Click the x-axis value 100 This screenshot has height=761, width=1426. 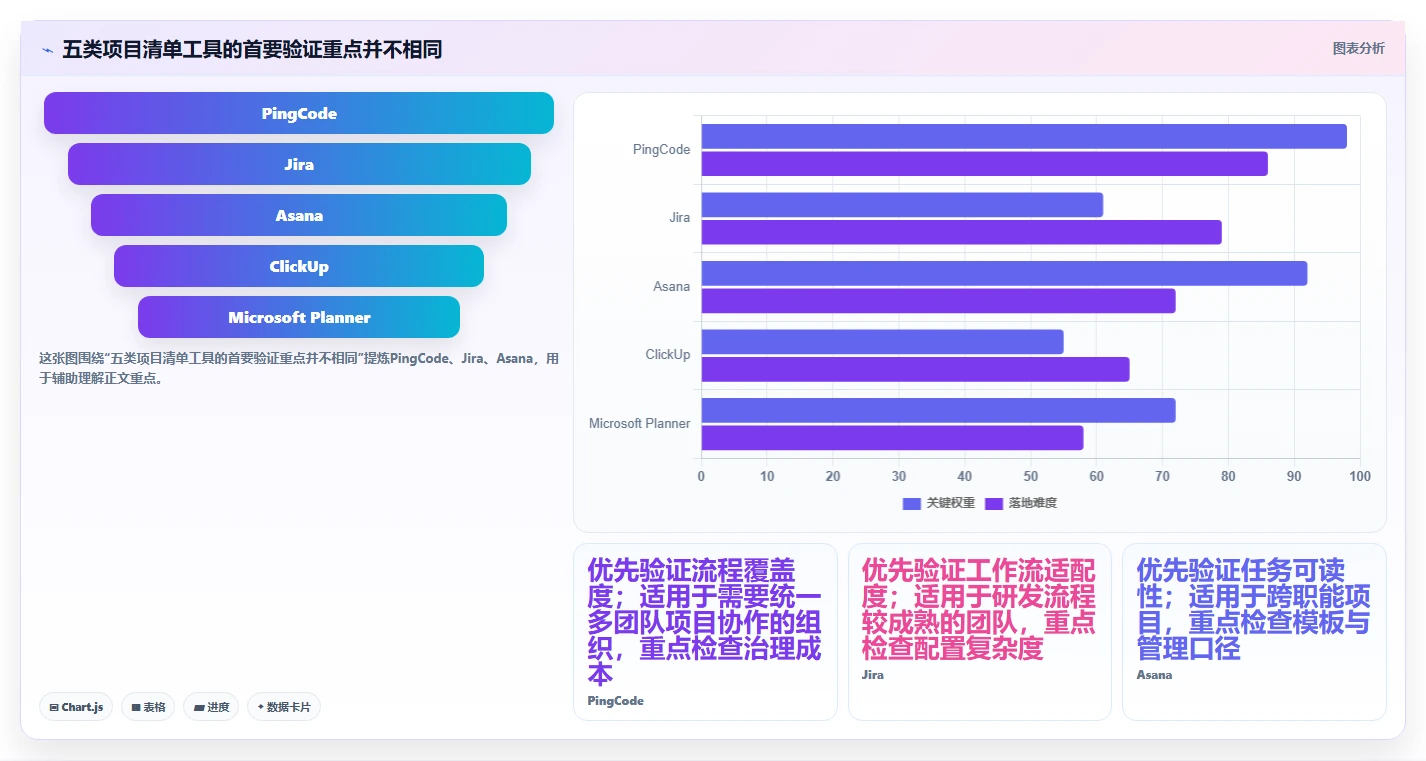pos(1360,476)
